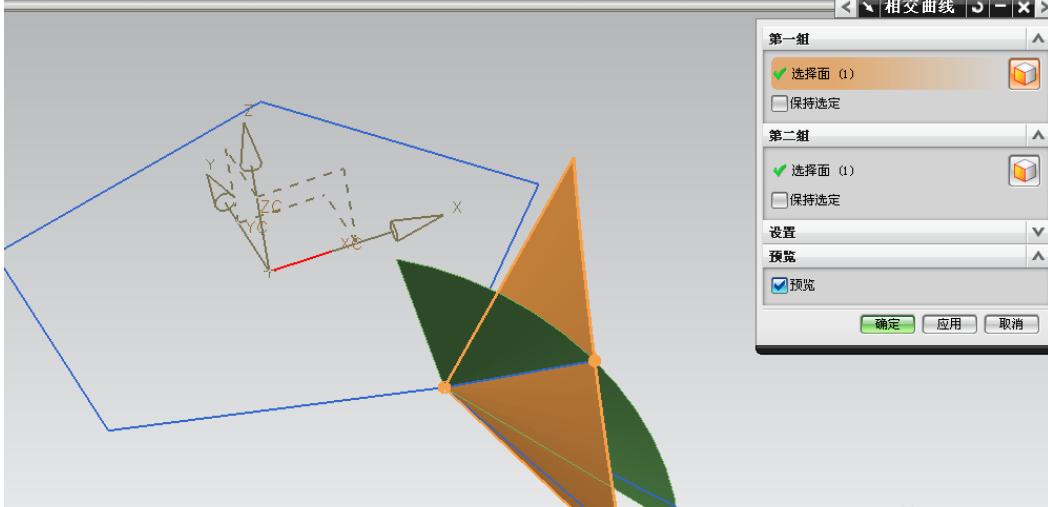The width and height of the screenshot is (1048, 507).
Task: Click the 应用 button
Action: [x=949, y=325]
